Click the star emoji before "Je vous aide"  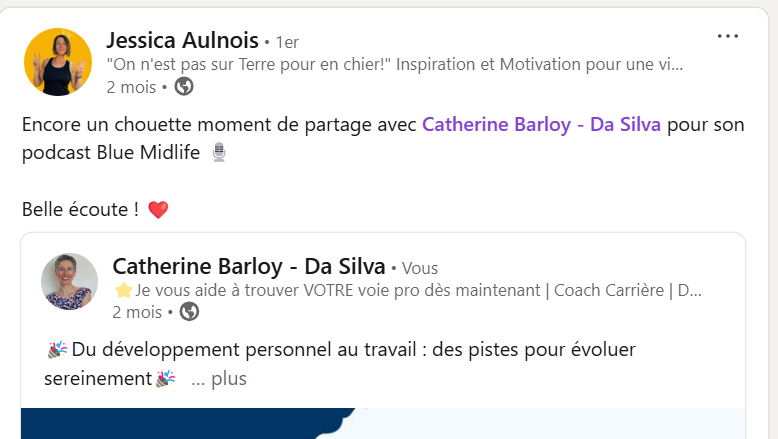[x=123, y=290]
